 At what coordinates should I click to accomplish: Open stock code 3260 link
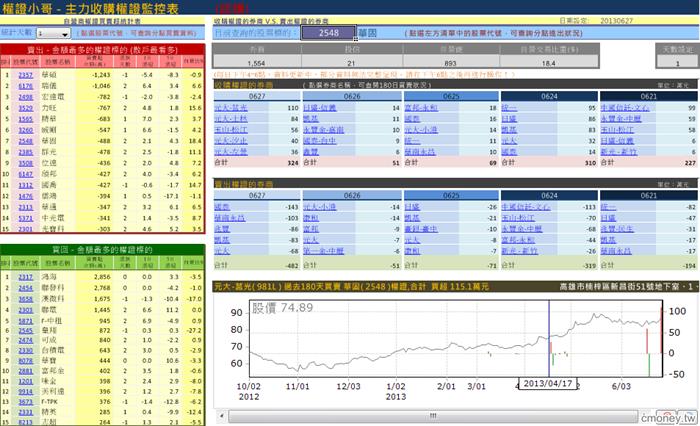pyautogui.click(x=25, y=130)
